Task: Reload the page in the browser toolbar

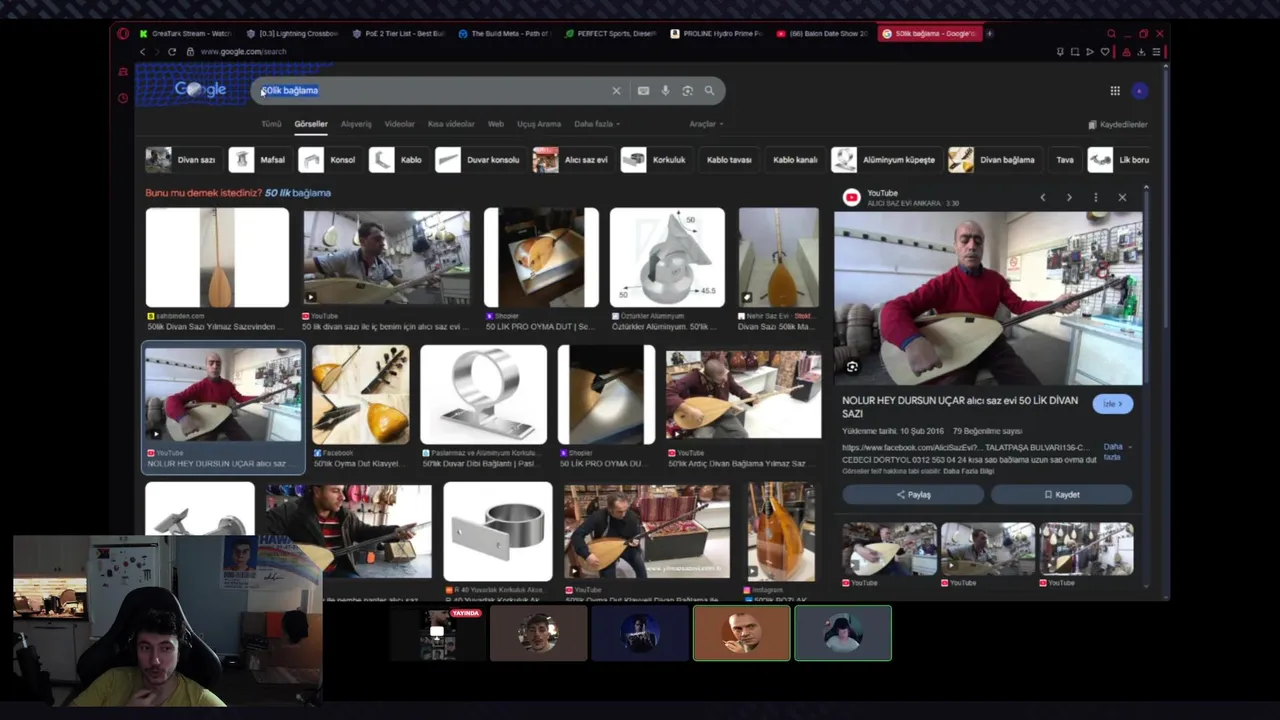Action: click(172, 51)
